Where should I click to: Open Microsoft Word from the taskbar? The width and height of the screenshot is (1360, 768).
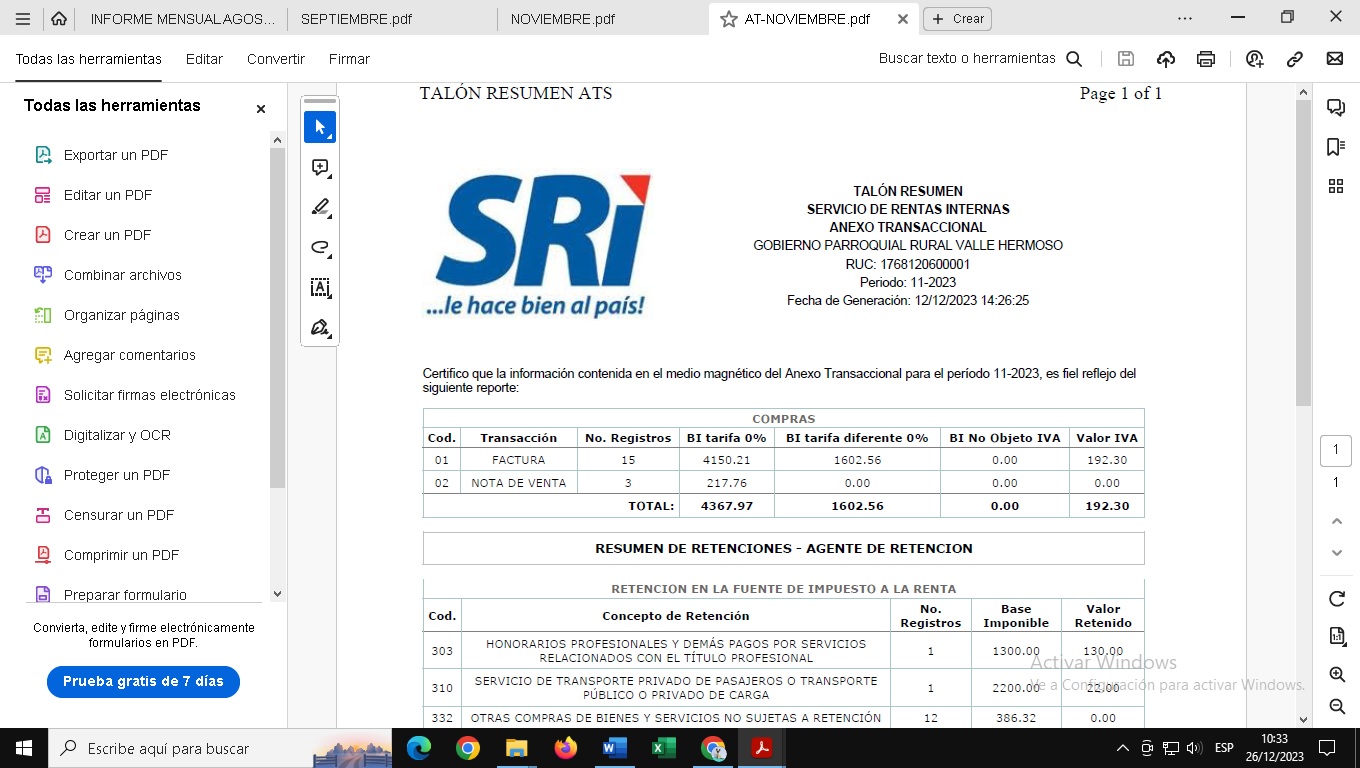coord(614,748)
